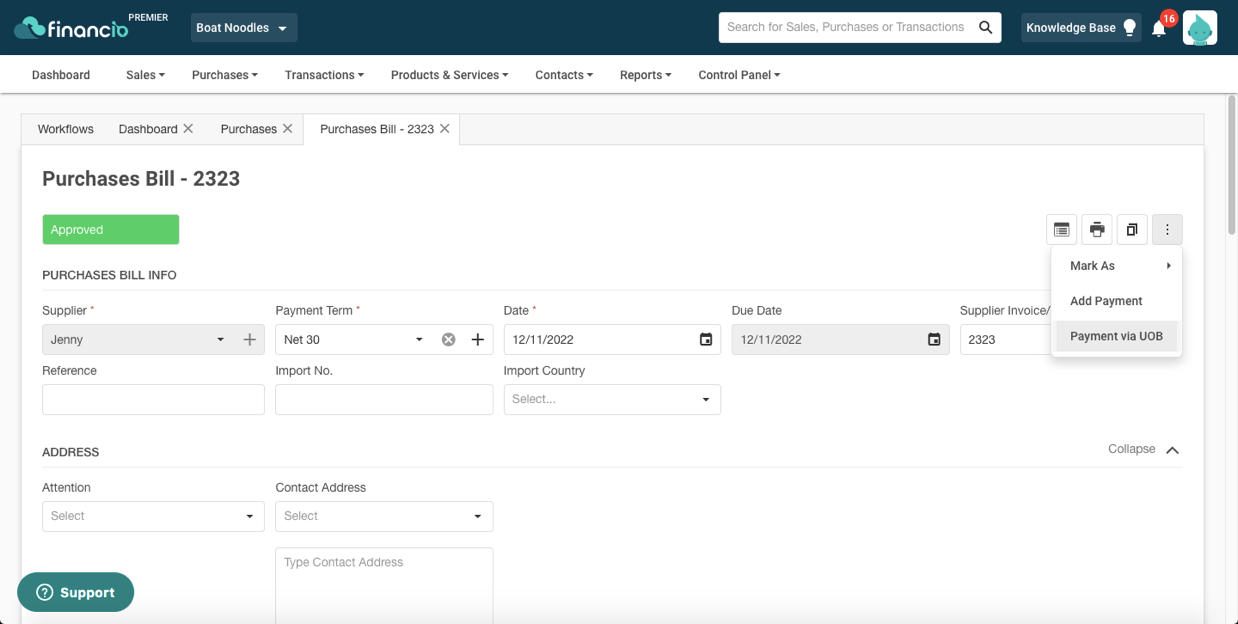Open the Payment Term dropdown arrow
Image resolution: width=1238 pixels, height=624 pixels.
point(419,340)
